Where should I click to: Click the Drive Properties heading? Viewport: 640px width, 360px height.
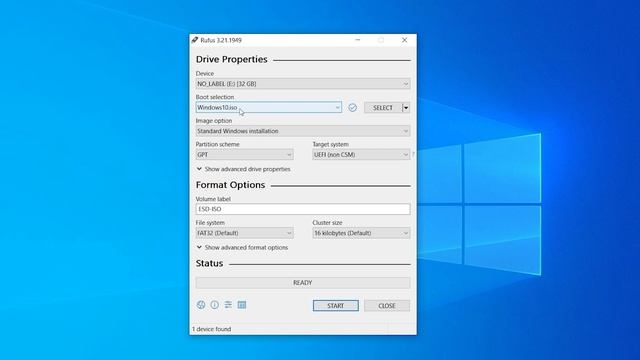[x=231, y=60]
